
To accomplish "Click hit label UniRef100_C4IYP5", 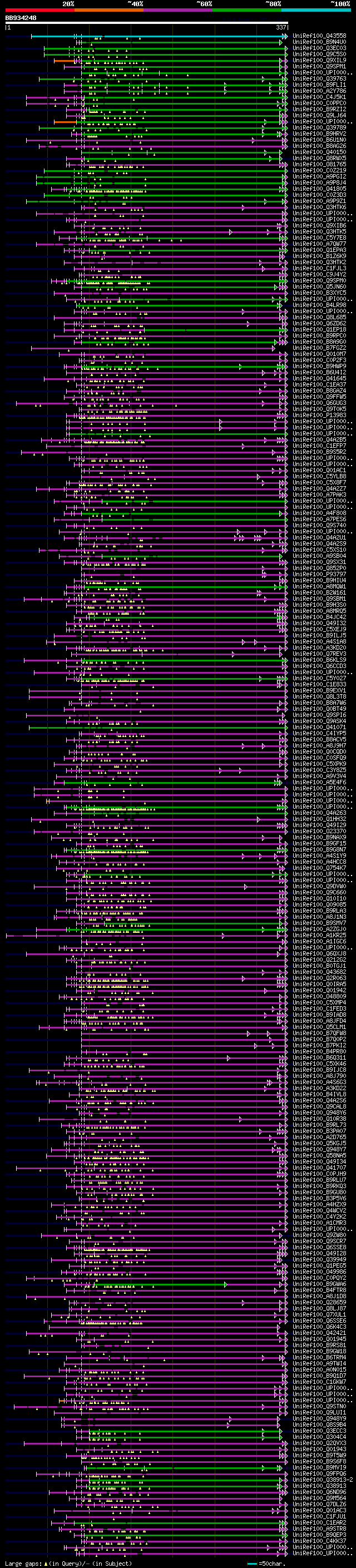I will (319, 734).
